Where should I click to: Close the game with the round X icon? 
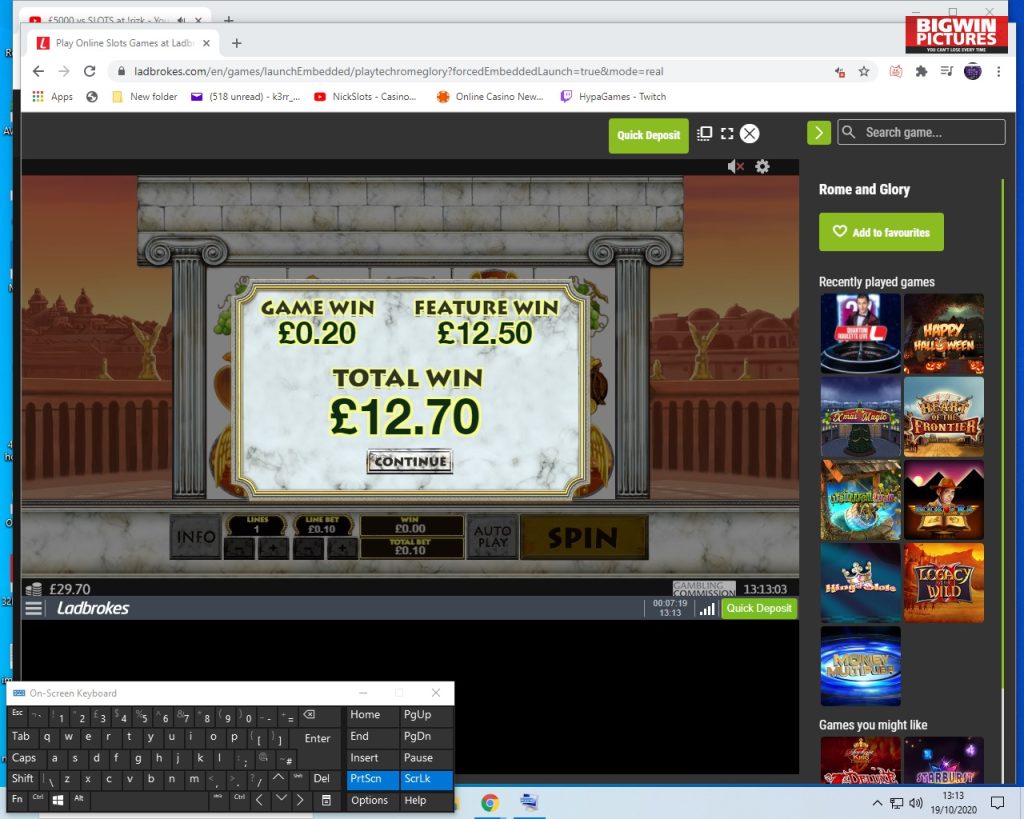tap(750, 134)
